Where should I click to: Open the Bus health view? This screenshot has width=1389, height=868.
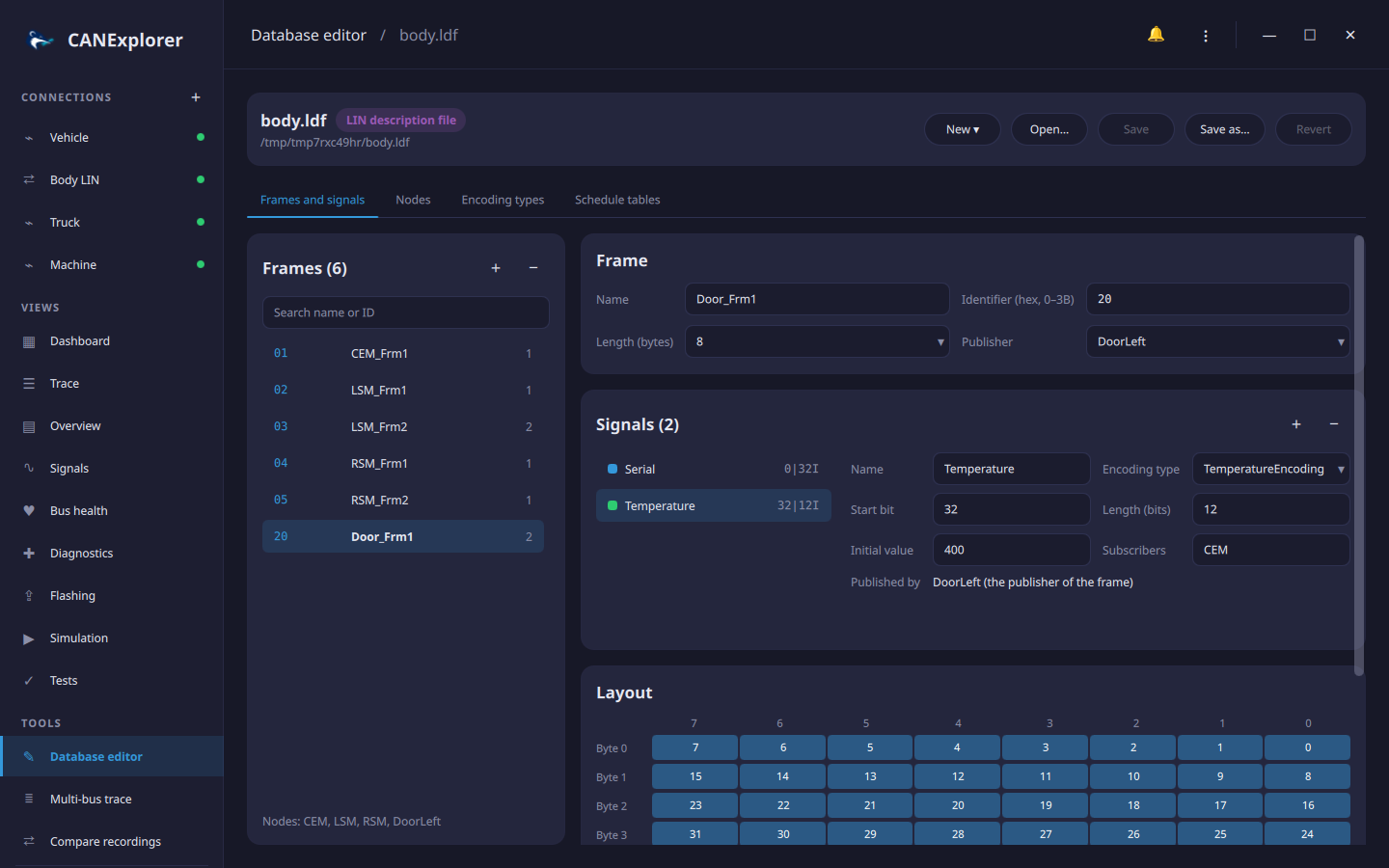click(112, 511)
